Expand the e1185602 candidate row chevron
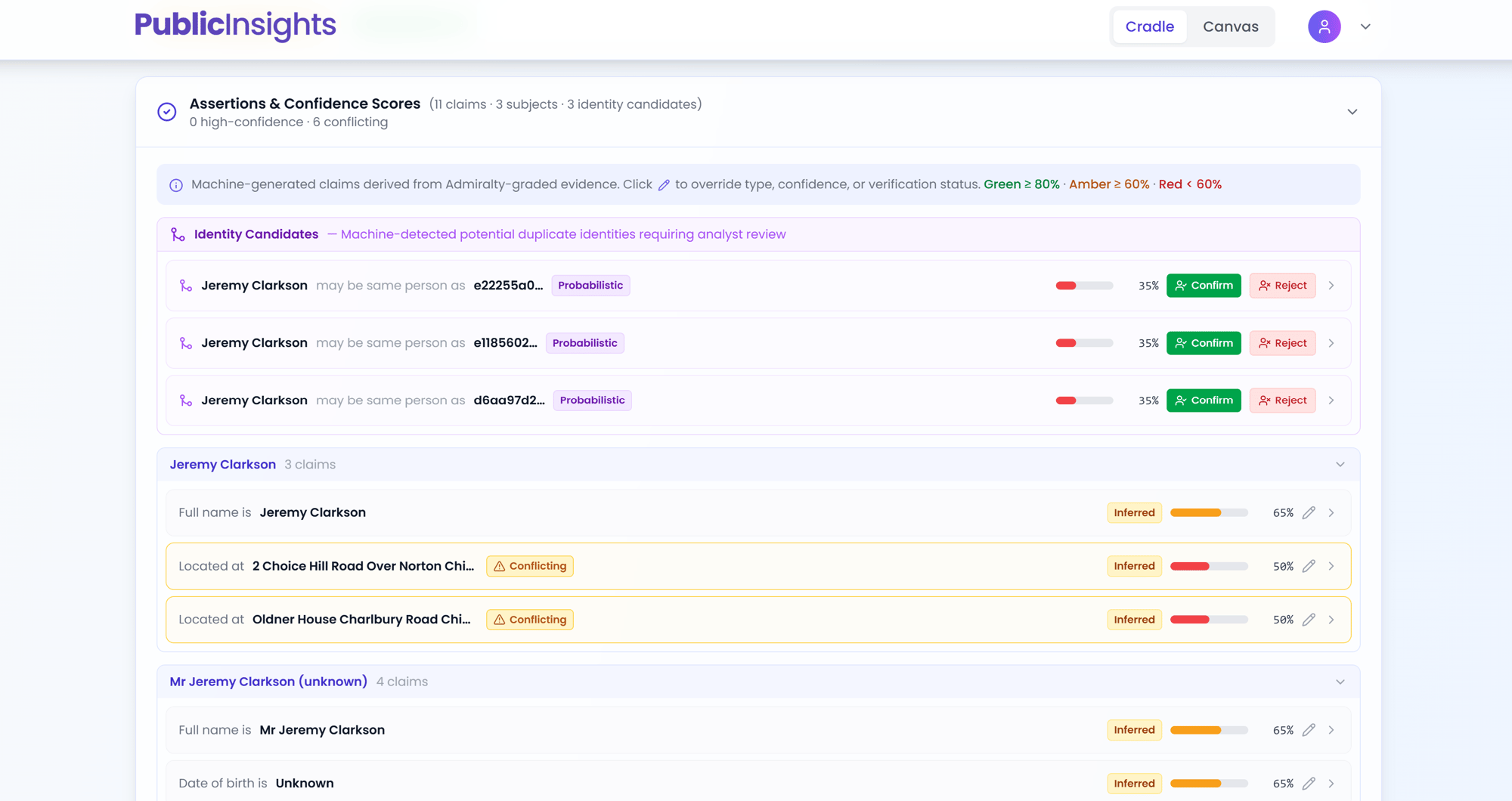The image size is (1512, 801). click(x=1331, y=343)
